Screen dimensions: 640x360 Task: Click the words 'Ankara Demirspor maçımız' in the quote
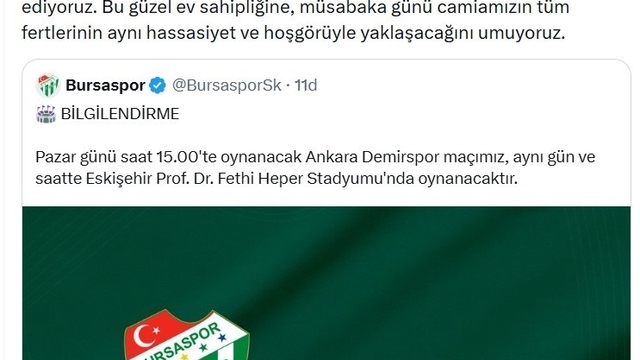[407, 157]
